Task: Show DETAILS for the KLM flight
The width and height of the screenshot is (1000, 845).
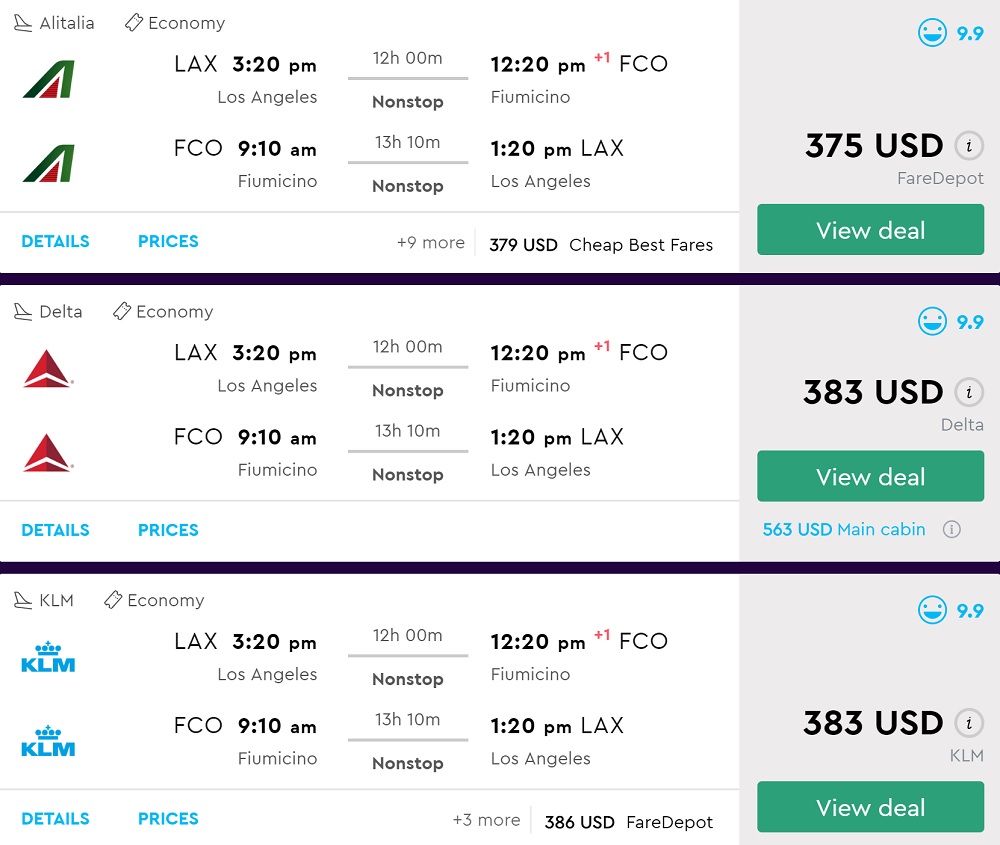Action: (55, 819)
